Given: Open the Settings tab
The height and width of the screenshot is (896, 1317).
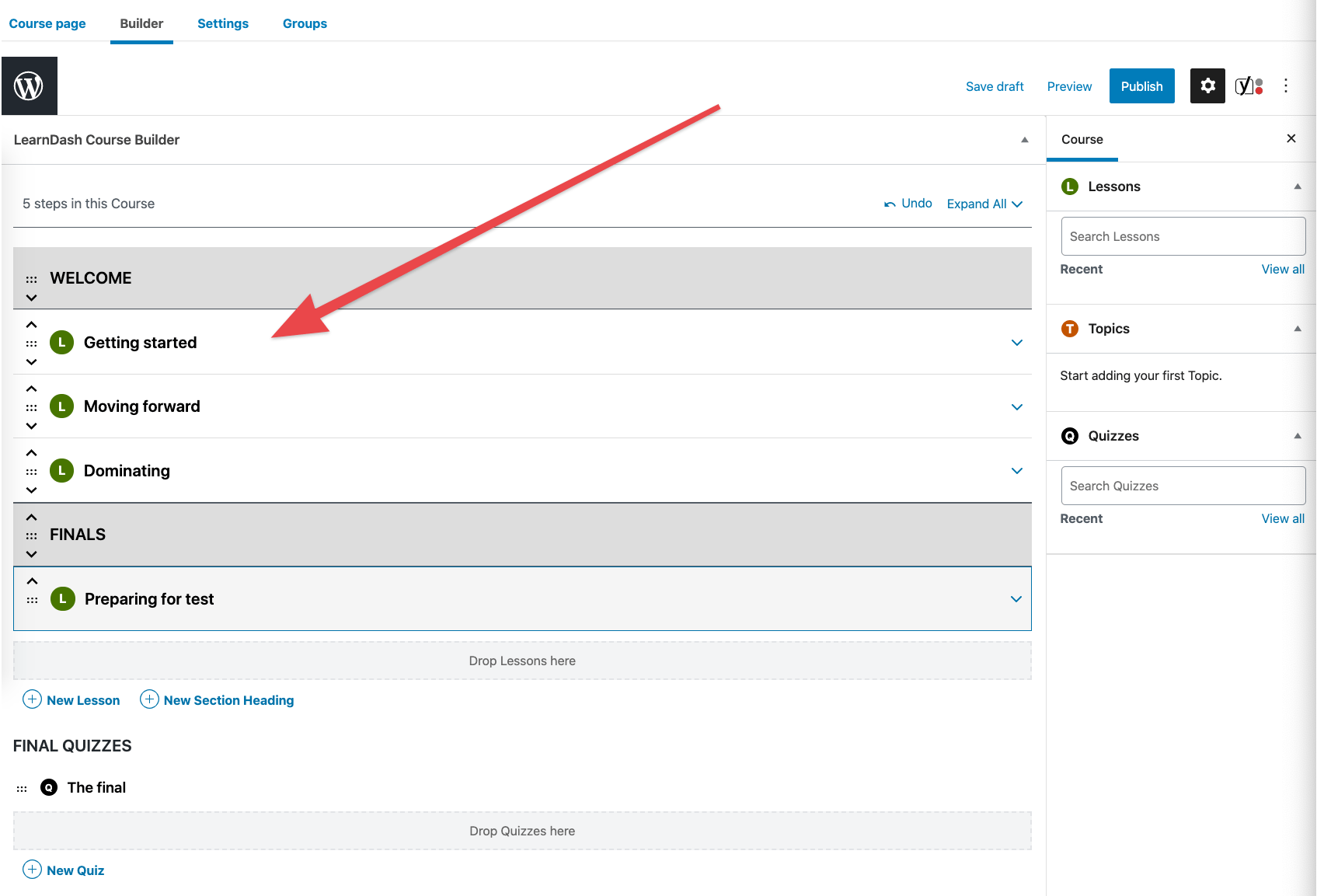Looking at the screenshot, I should click(x=223, y=23).
